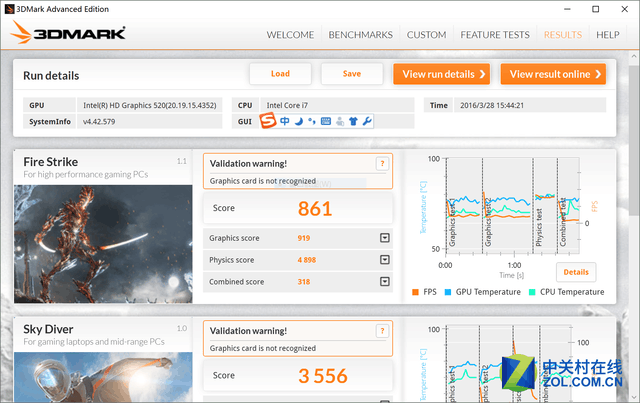The height and width of the screenshot is (403, 640).
Task: Click the Load button
Action: pyautogui.click(x=280, y=73)
